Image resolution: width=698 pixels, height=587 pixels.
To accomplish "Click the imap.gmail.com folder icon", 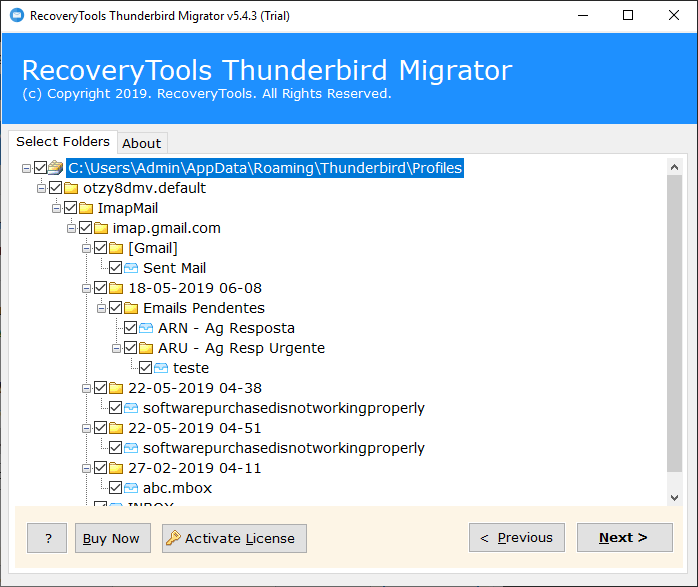I will pos(101,228).
